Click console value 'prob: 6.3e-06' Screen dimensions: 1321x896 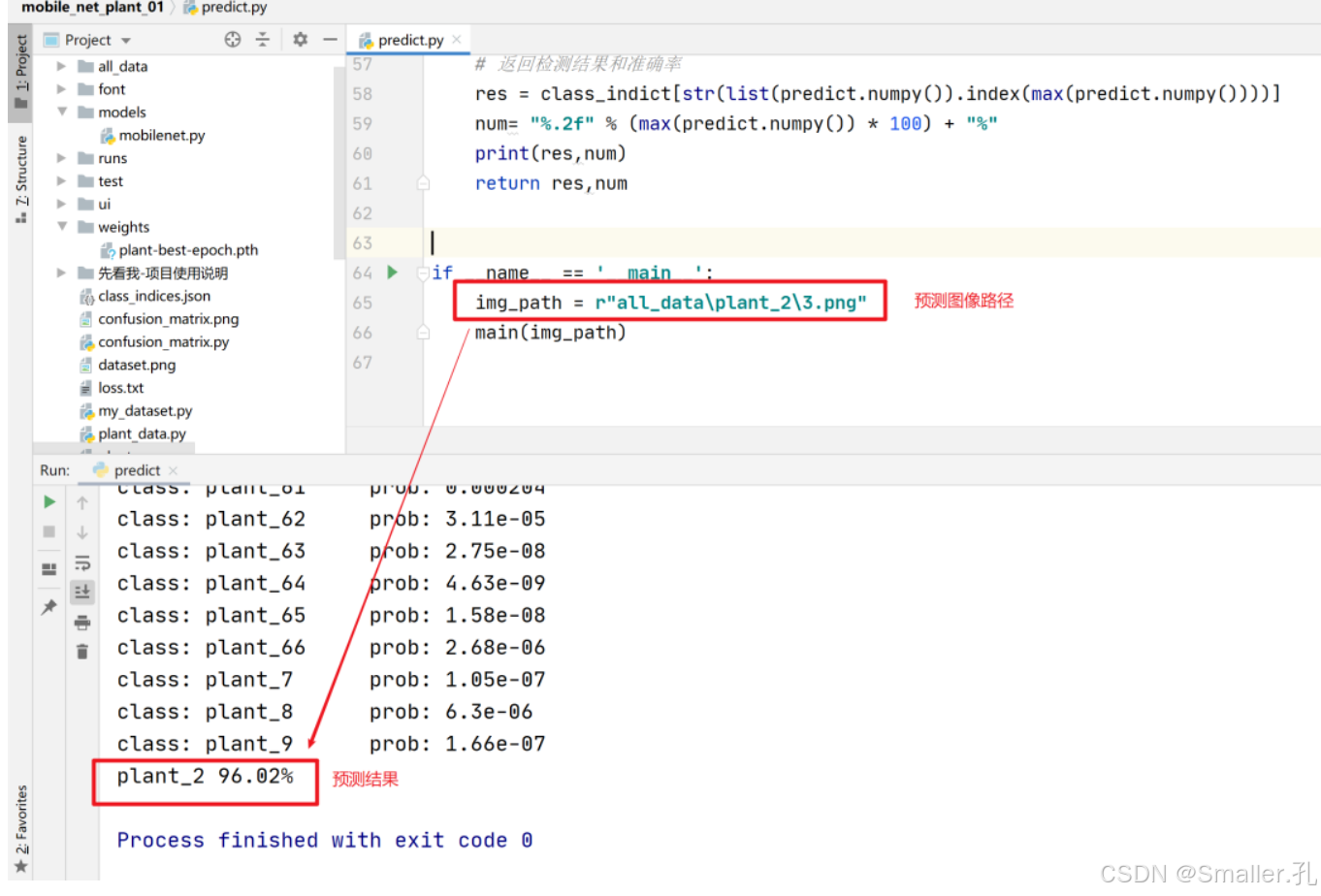(x=451, y=712)
